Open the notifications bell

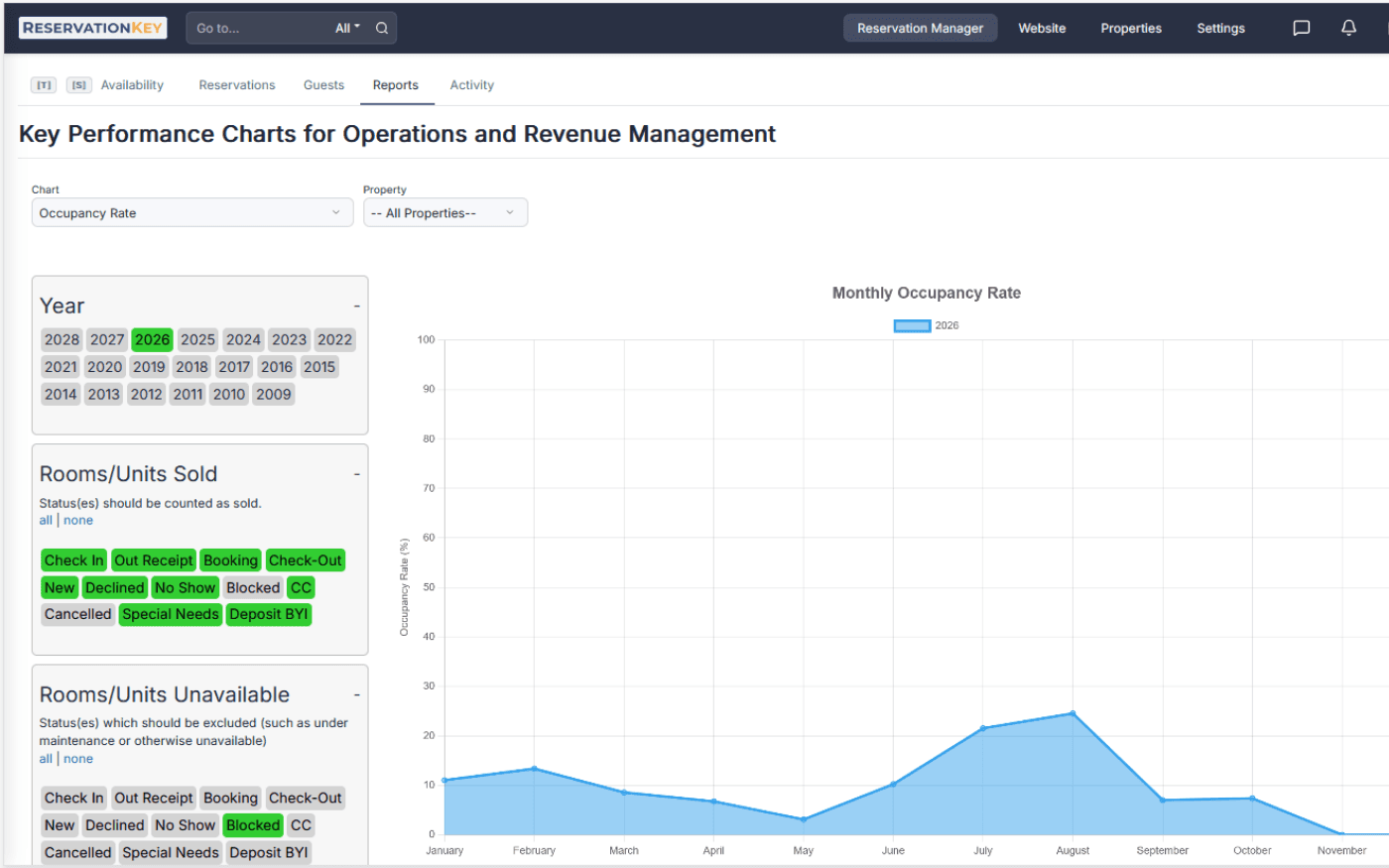coord(1348,28)
